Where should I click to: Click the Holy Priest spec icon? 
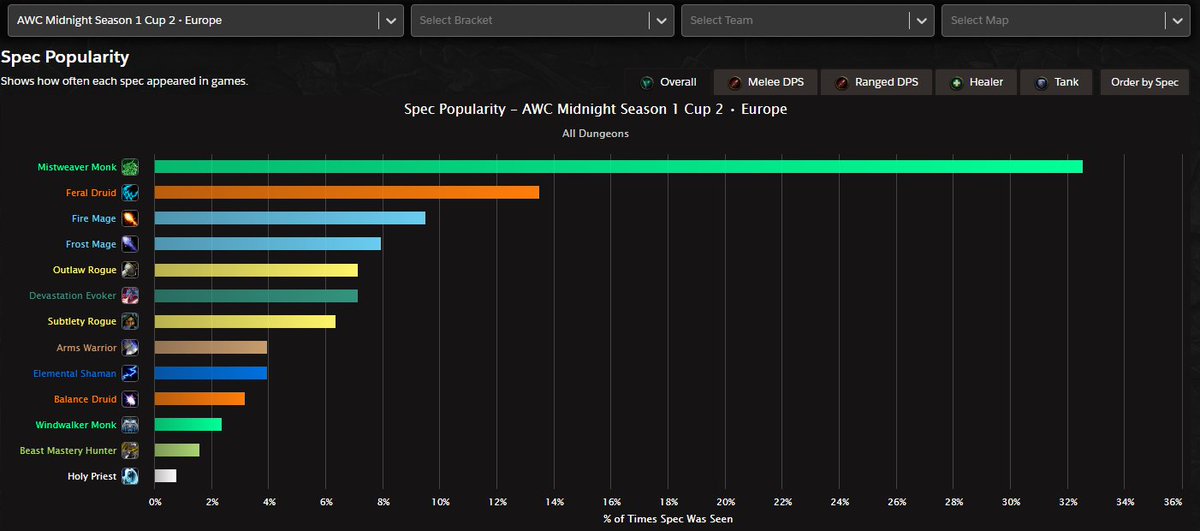pyautogui.click(x=130, y=477)
